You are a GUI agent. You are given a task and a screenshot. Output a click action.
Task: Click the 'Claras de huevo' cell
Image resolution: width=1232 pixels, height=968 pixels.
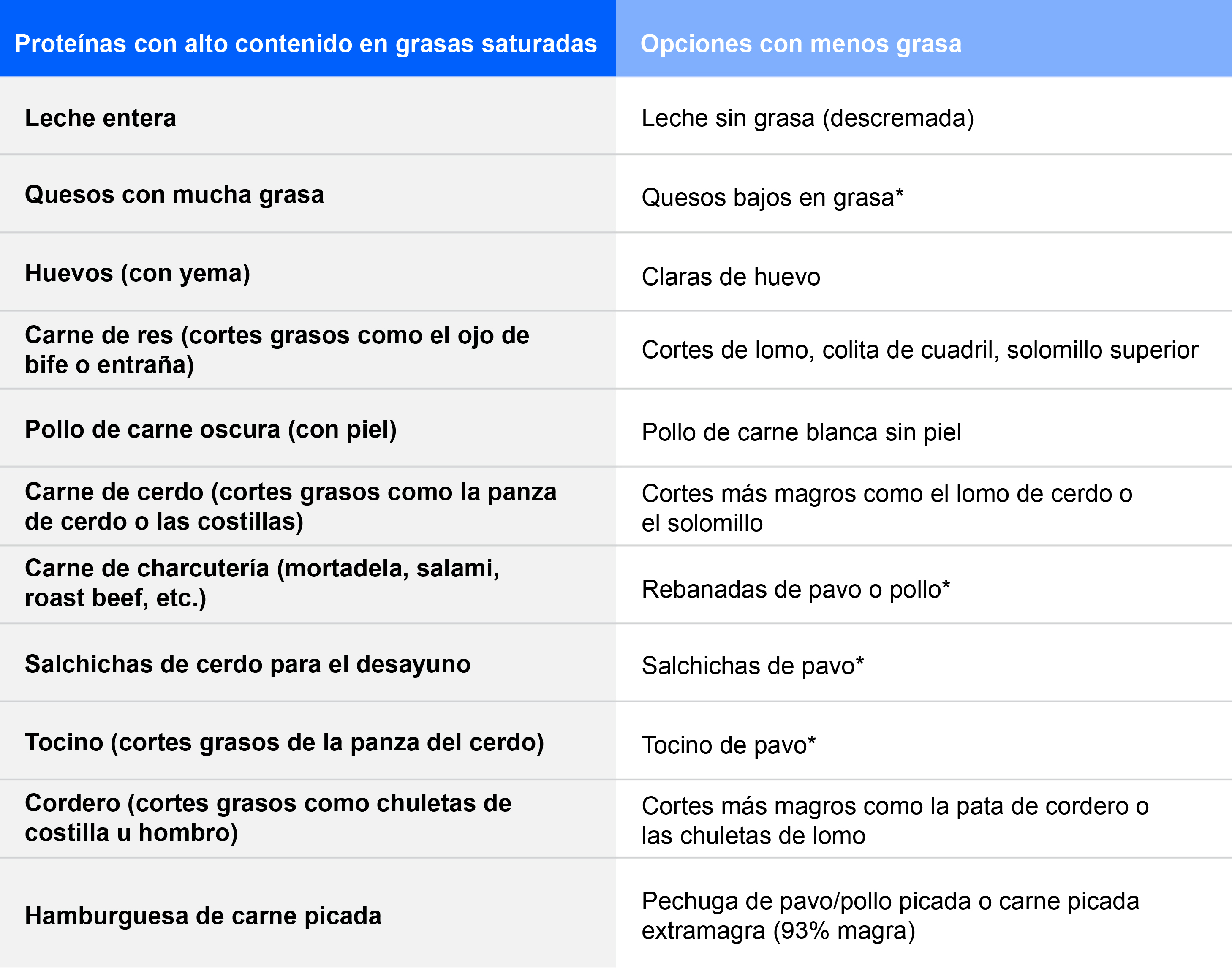(731, 277)
